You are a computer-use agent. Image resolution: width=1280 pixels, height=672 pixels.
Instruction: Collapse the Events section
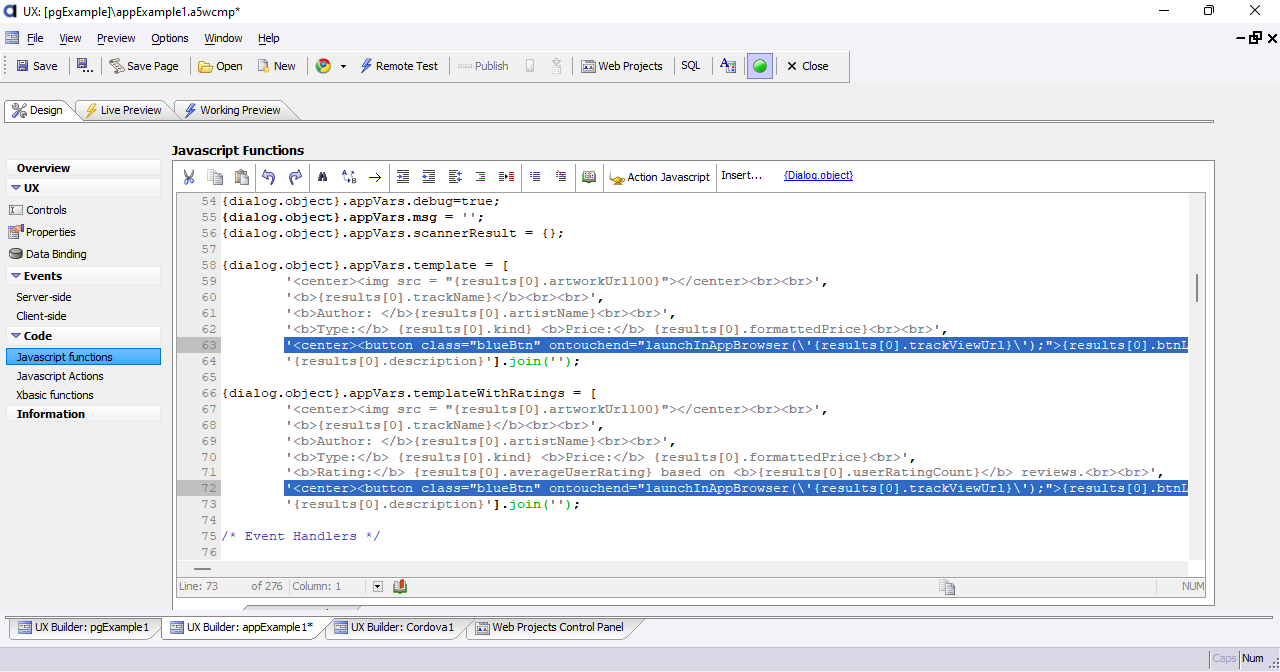16,276
